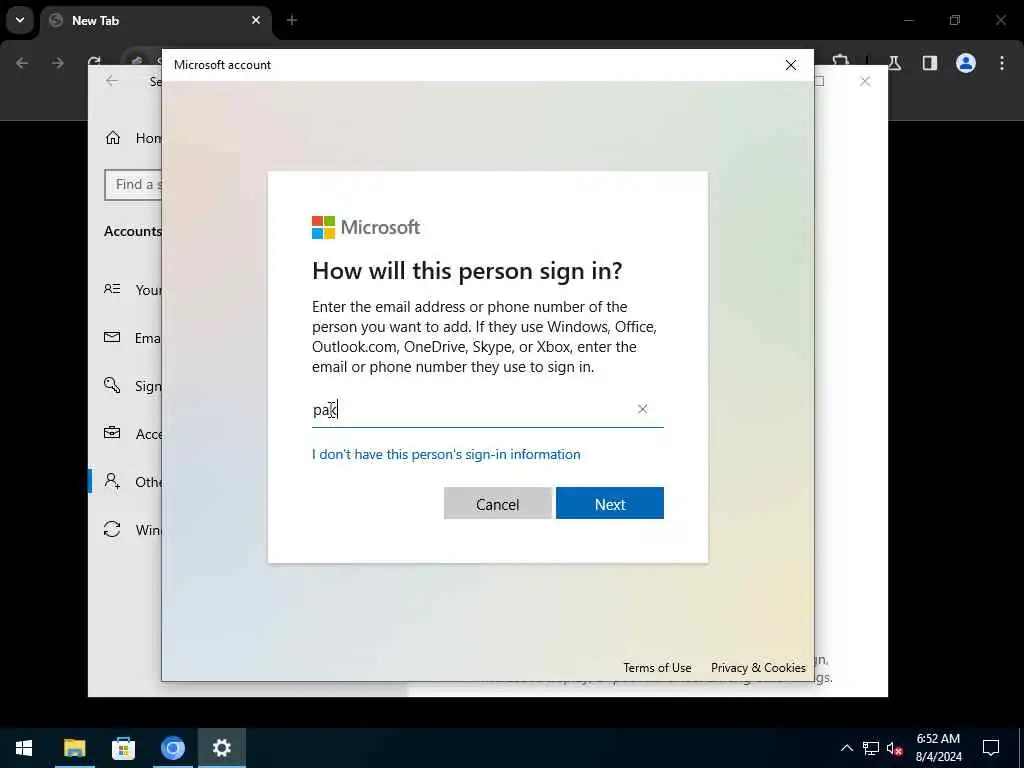Open Chrome's three-dot menu
This screenshot has height=768, width=1024.
pyautogui.click(x=1002, y=63)
